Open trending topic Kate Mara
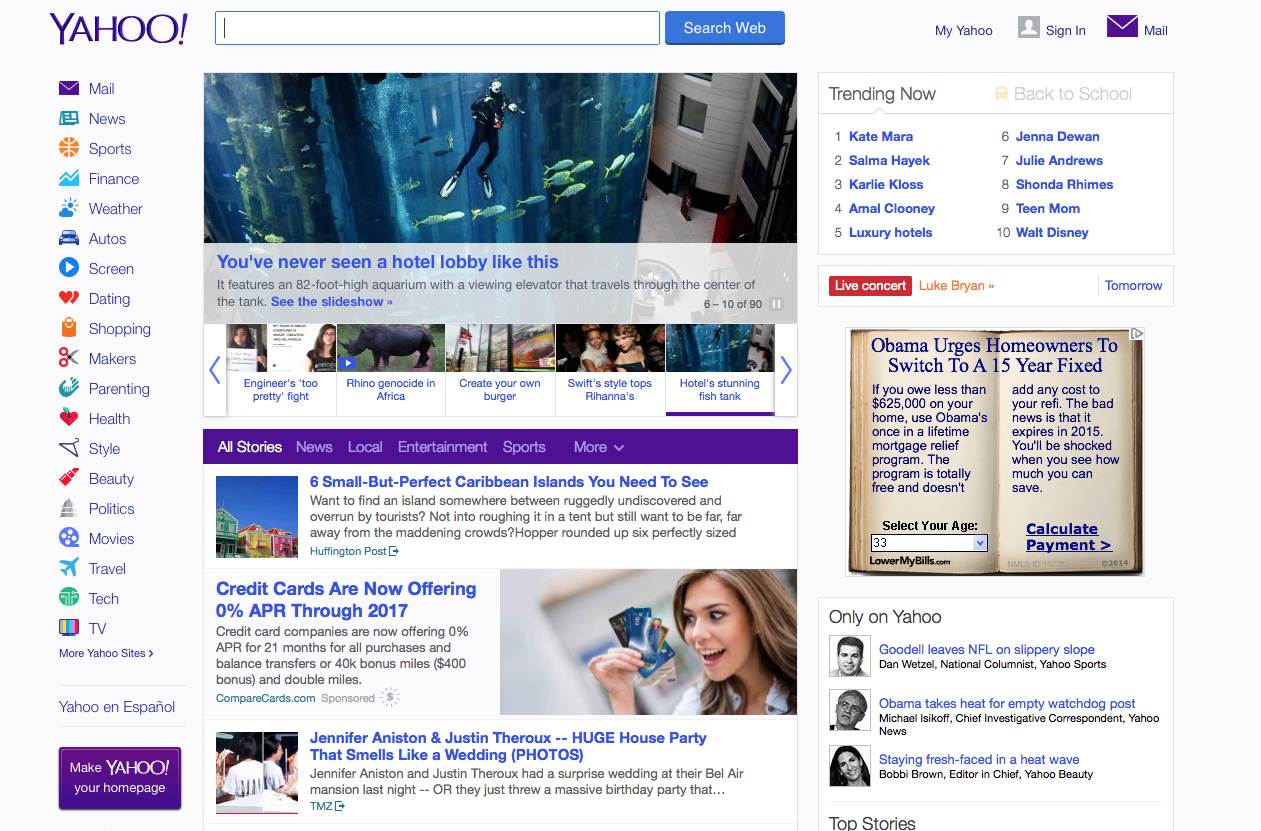The image size is (1261, 831). pyautogui.click(x=881, y=137)
